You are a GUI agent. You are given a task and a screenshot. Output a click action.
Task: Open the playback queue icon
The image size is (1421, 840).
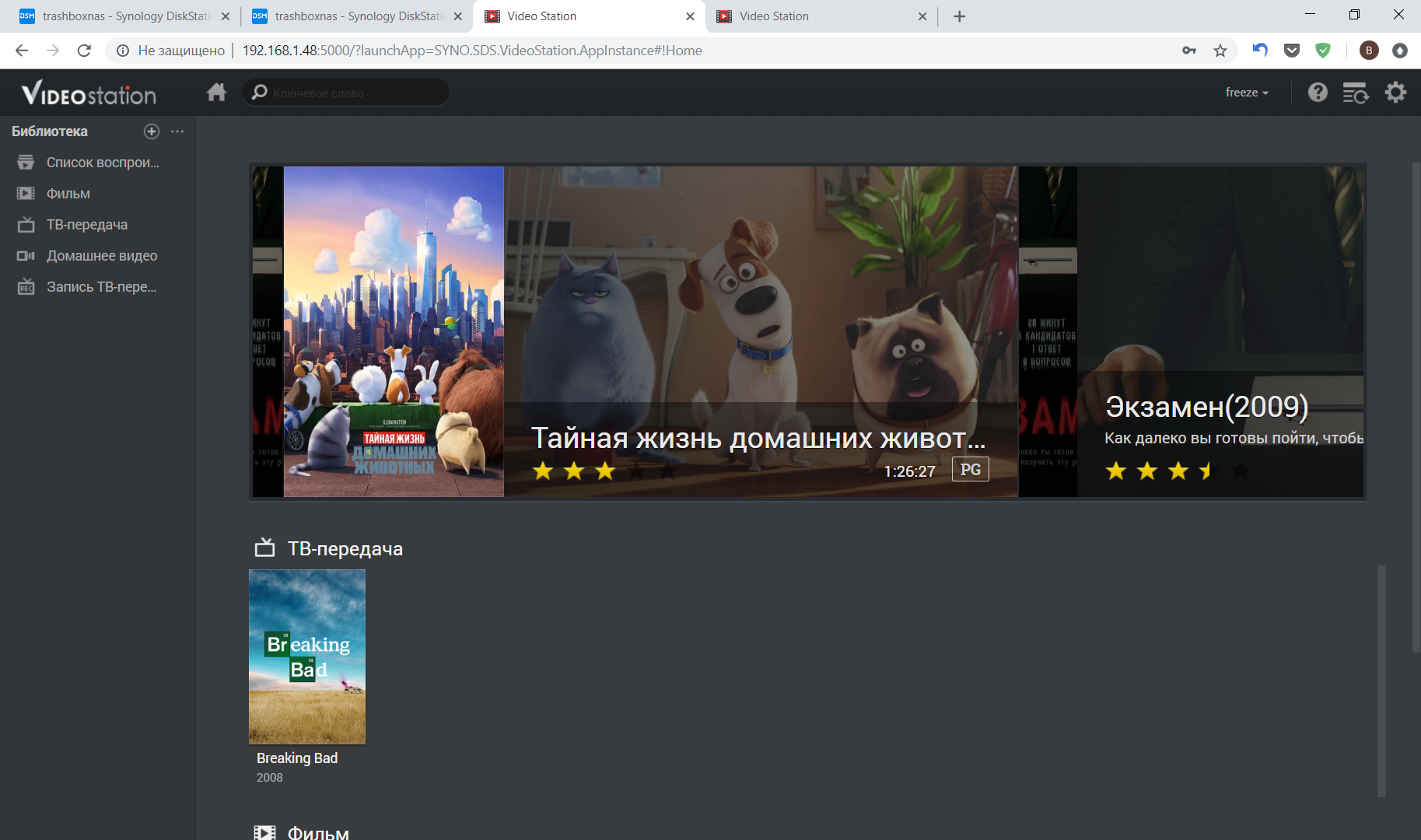click(x=1356, y=93)
